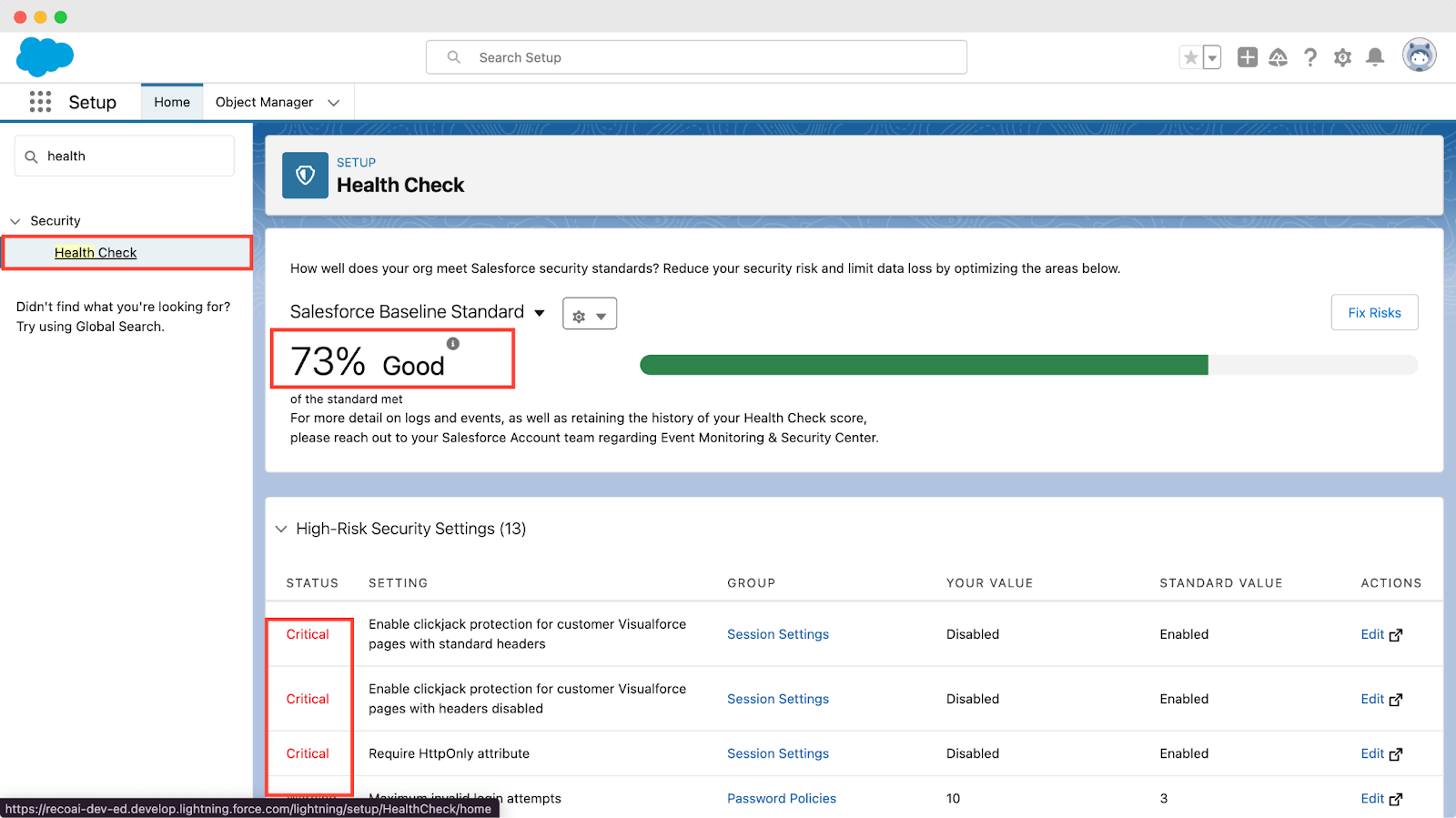Click the Search Setup field
The image size is (1456, 818).
point(696,57)
